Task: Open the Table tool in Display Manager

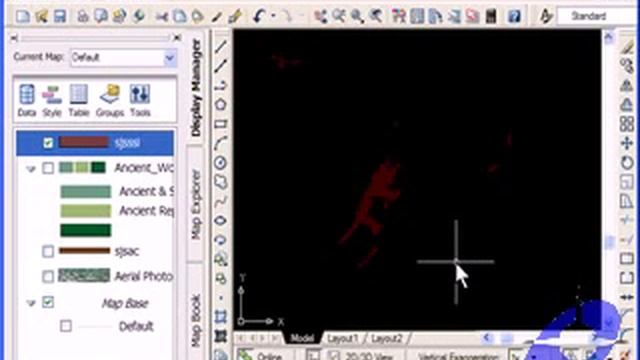Action: coord(78,100)
